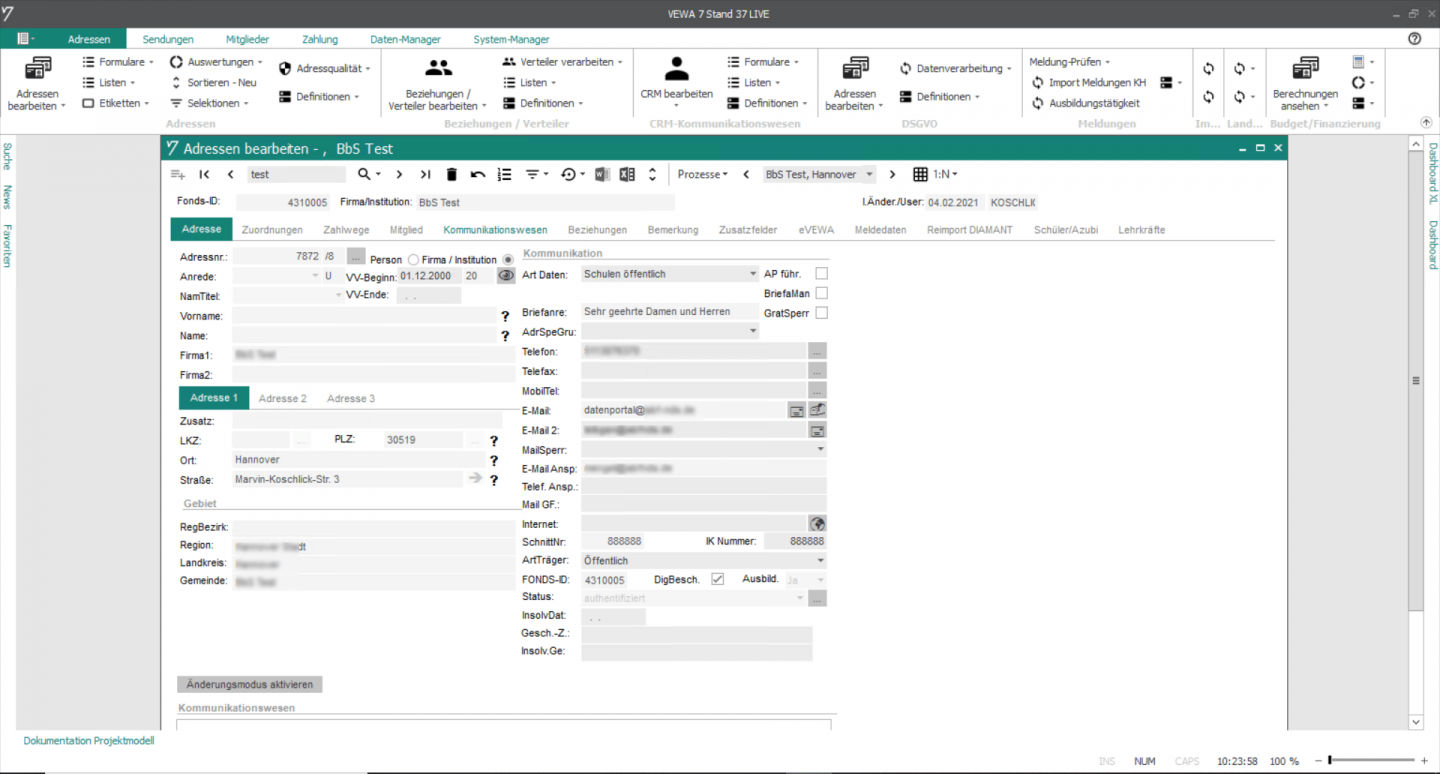Screen dimensions: 1440x774
Task: Open the BbS Test, Hannover combo box
Action: point(819,174)
